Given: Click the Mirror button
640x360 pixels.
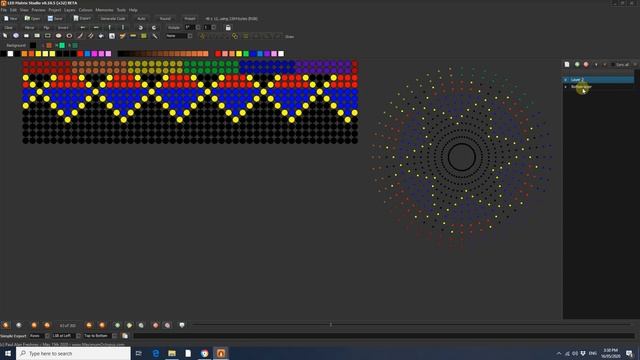Looking at the screenshot, I should click(x=29, y=27).
